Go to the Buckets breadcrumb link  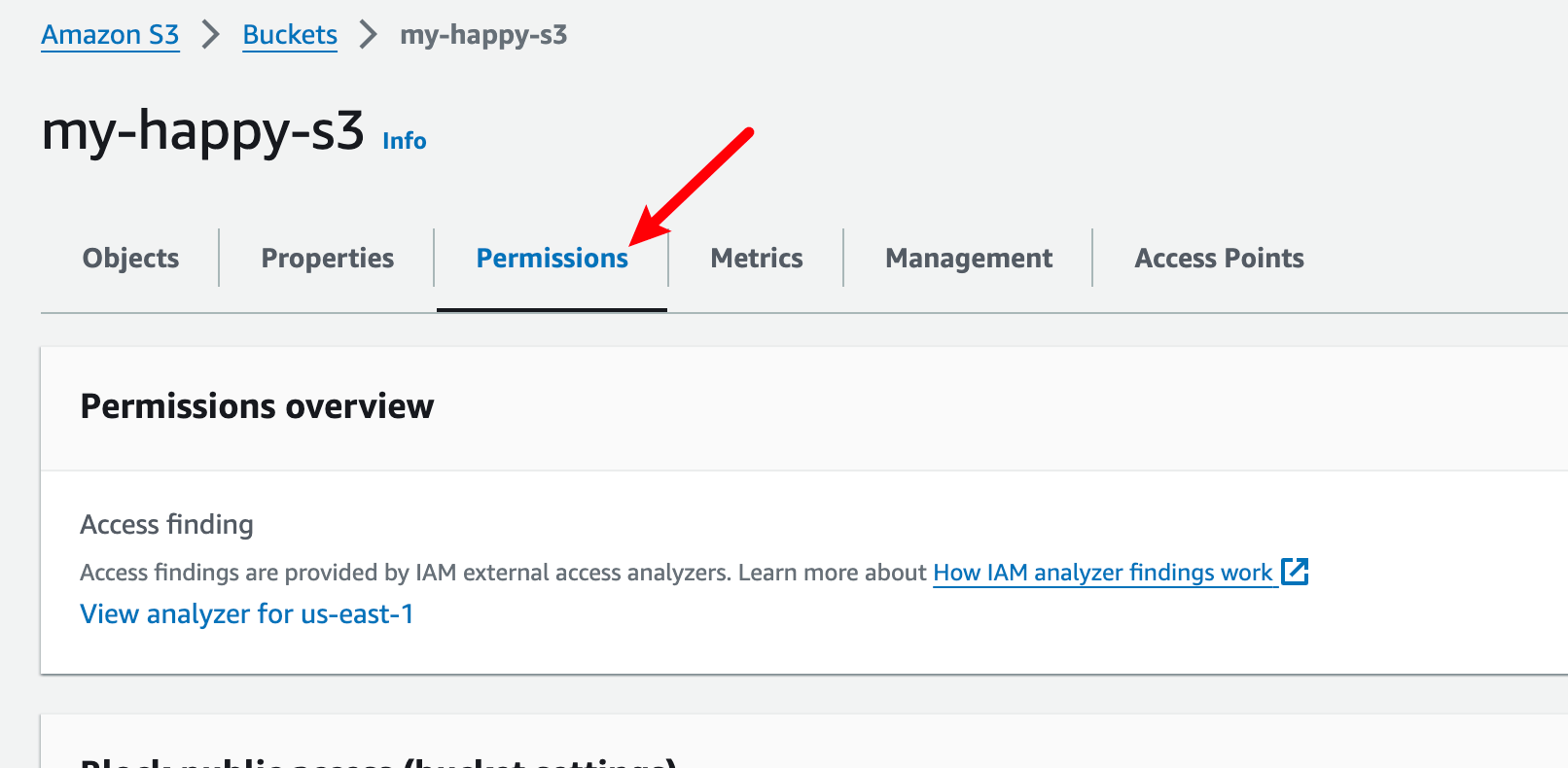[x=290, y=35]
